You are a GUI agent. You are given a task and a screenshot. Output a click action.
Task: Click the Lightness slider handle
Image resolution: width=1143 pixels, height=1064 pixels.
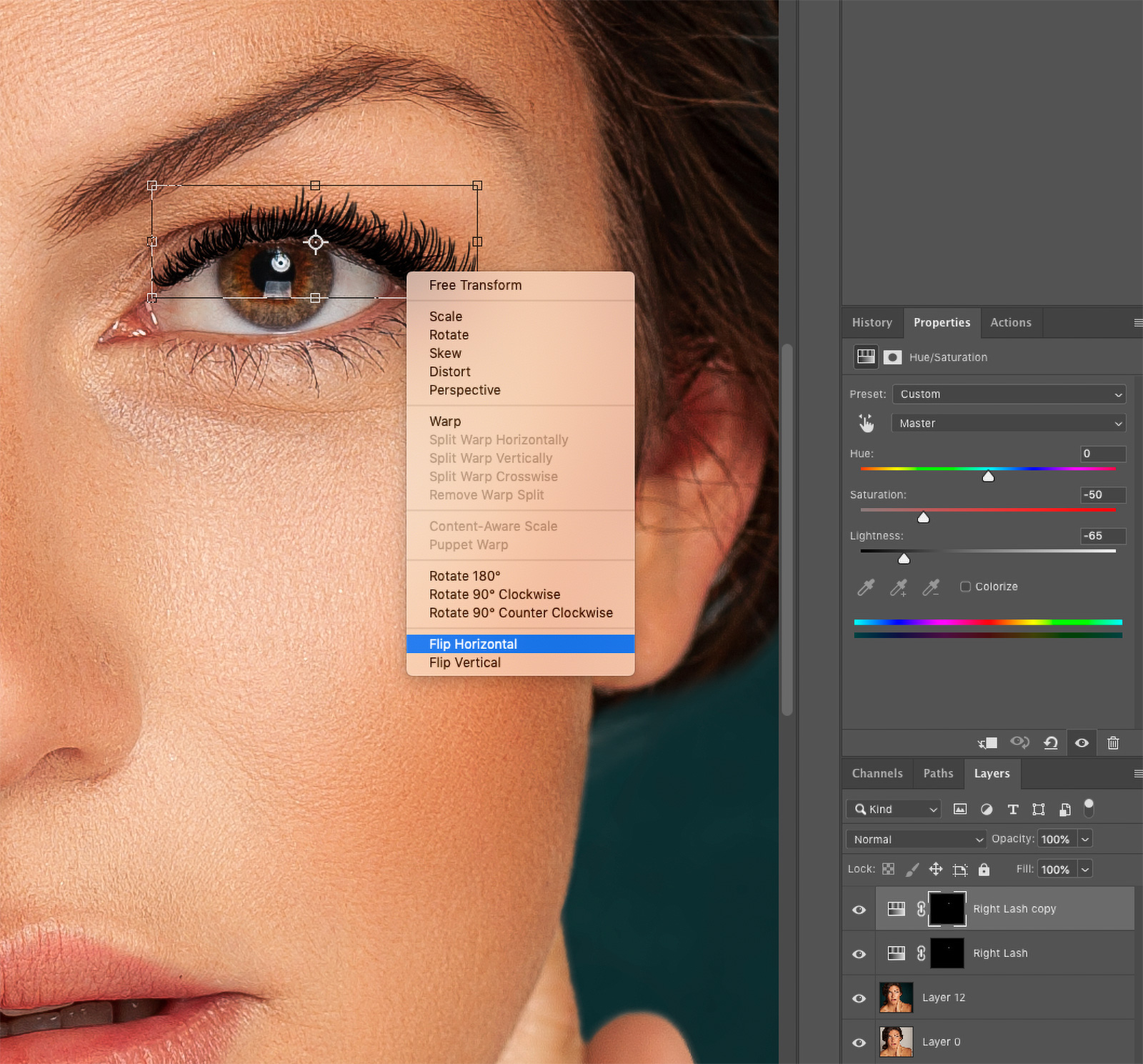[904, 558]
